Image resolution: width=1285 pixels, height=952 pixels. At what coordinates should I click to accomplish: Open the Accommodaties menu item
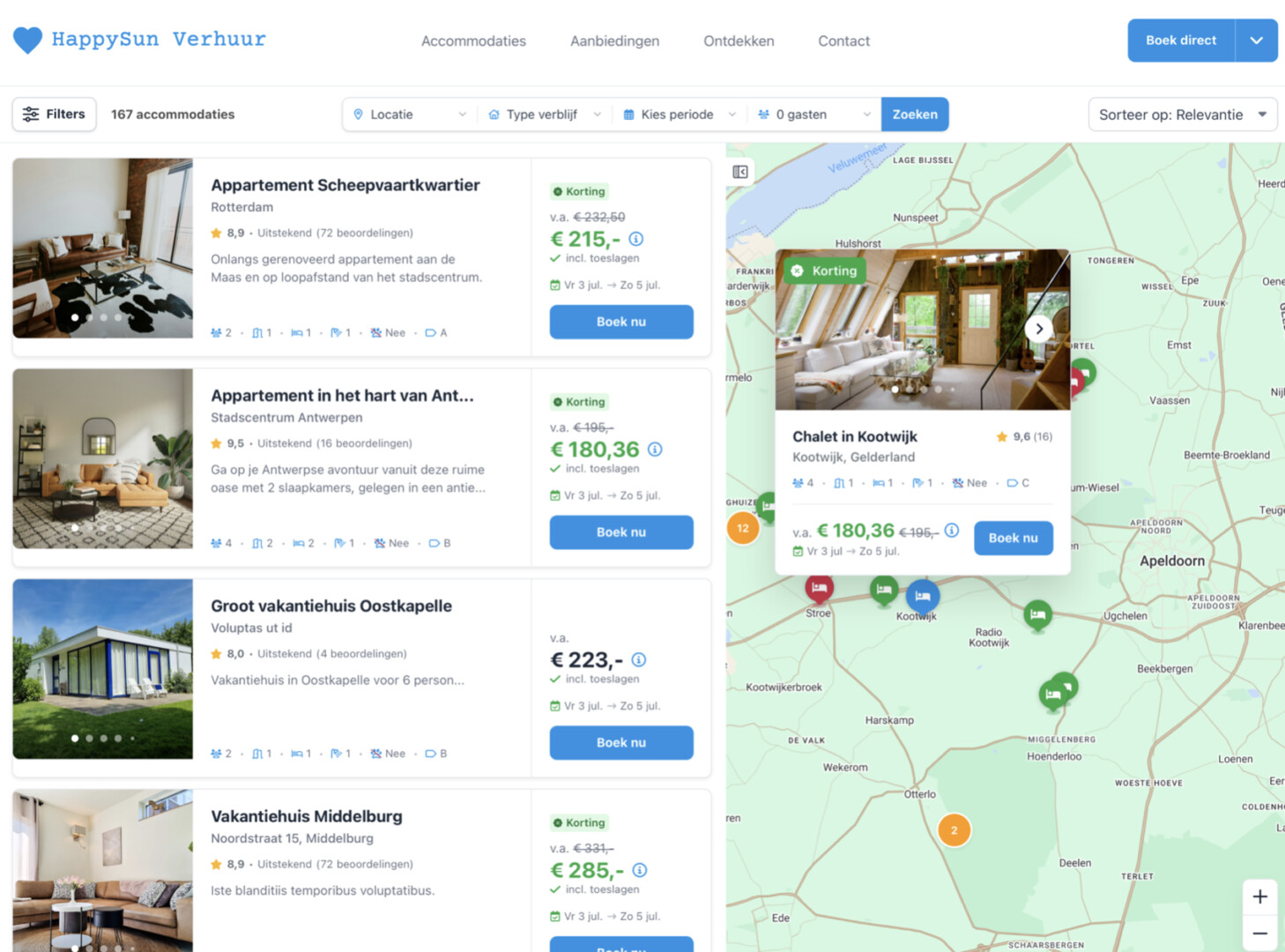tap(473, 41)
